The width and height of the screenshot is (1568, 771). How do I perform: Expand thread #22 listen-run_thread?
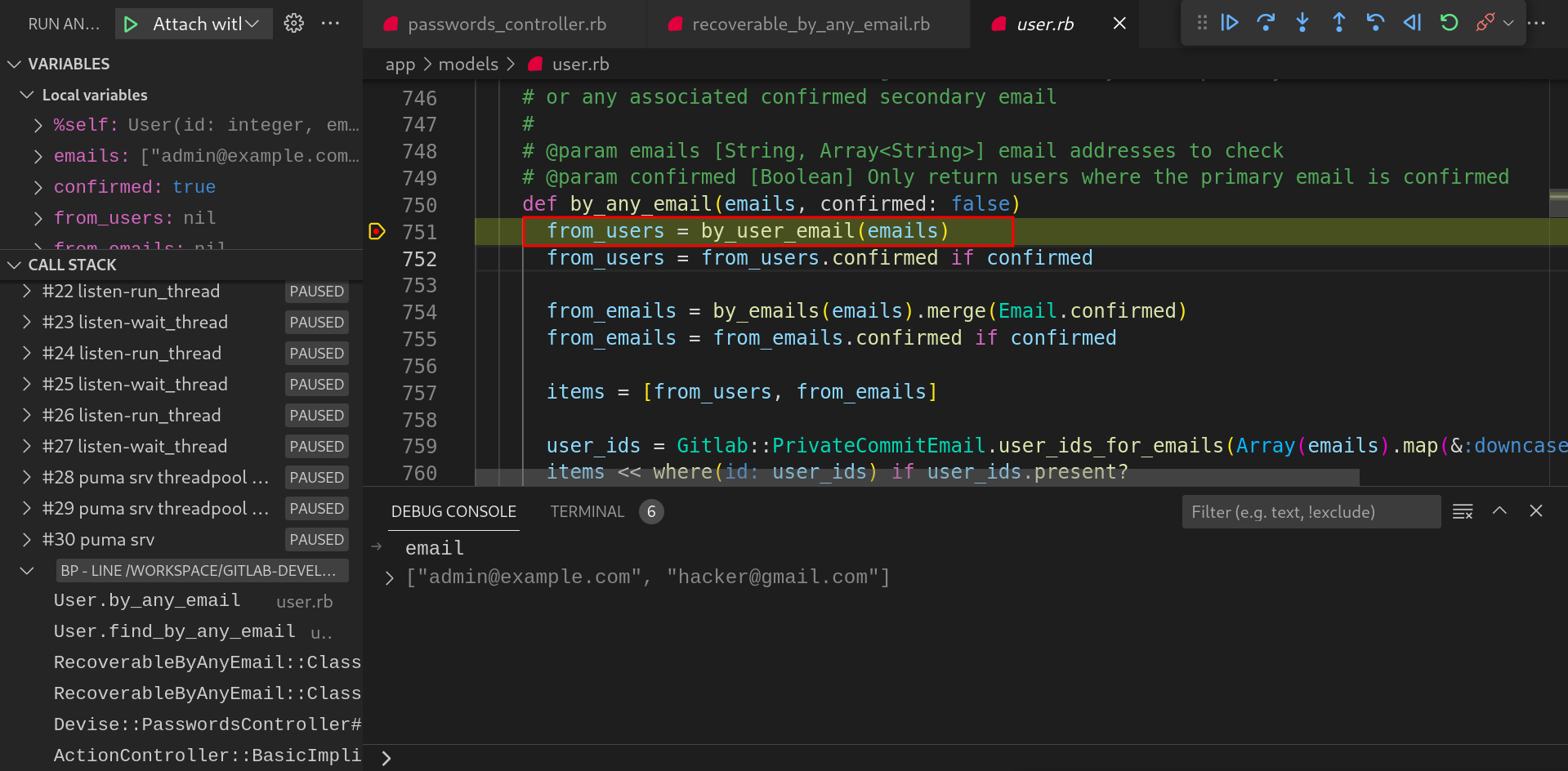[x=27, y=292]
